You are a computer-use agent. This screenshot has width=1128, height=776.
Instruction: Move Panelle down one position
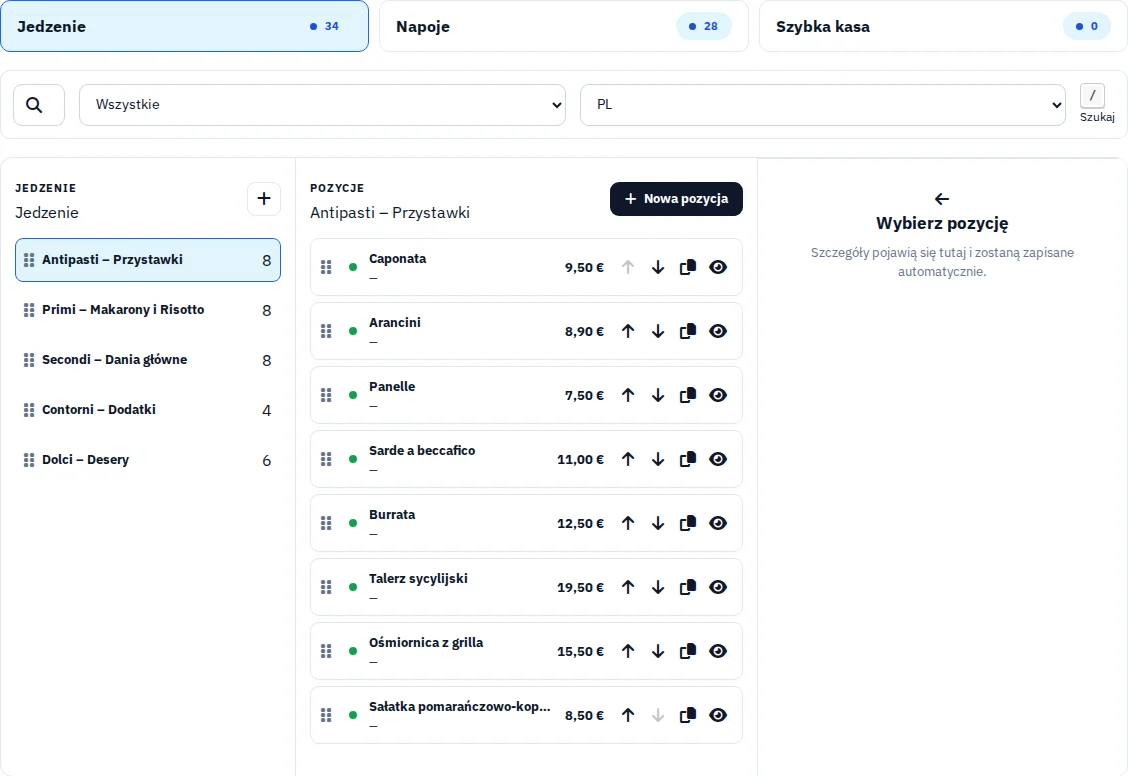click(x=658, y=396)
